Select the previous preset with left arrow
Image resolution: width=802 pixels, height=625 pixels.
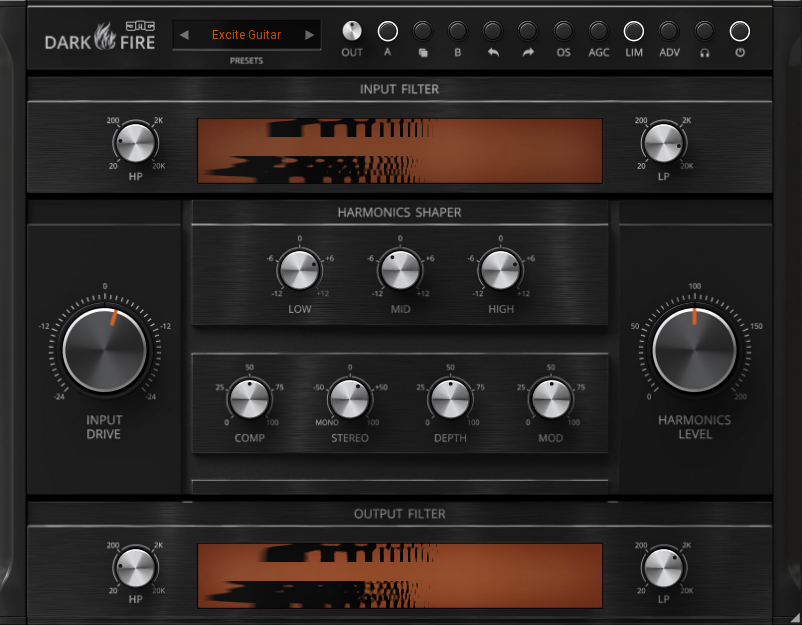point(183,35)
